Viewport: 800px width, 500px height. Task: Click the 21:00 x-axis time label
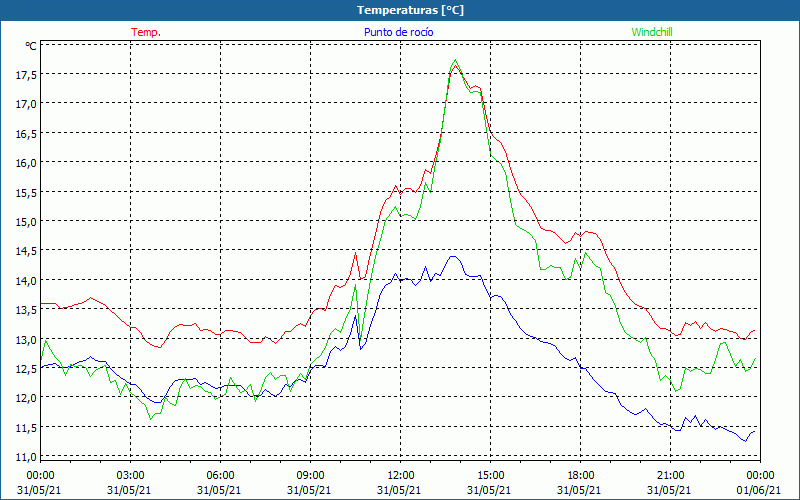click(x=670, y=476)
